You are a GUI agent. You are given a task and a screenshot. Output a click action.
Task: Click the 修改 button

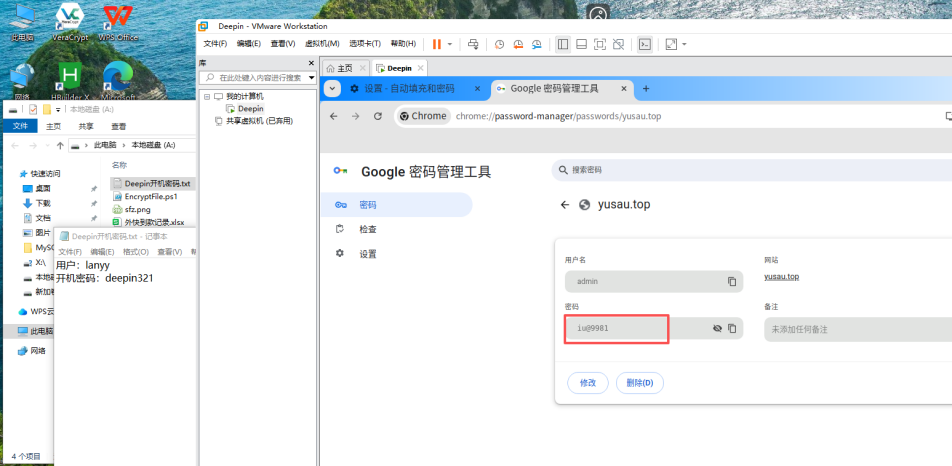point(588,383)
